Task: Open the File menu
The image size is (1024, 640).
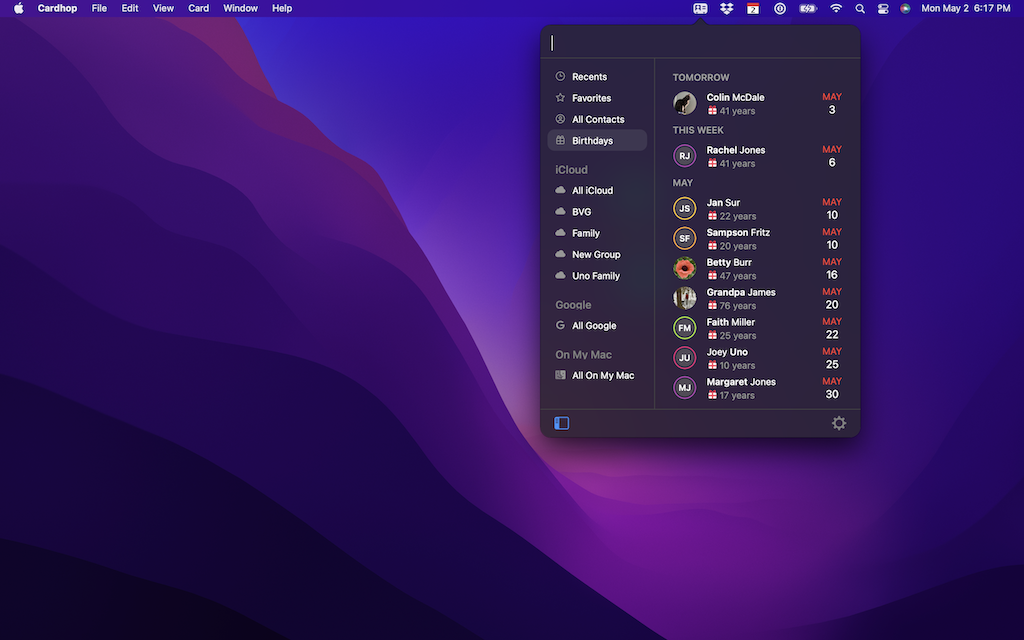Action: pyautogui.click(x=99, y=8)
